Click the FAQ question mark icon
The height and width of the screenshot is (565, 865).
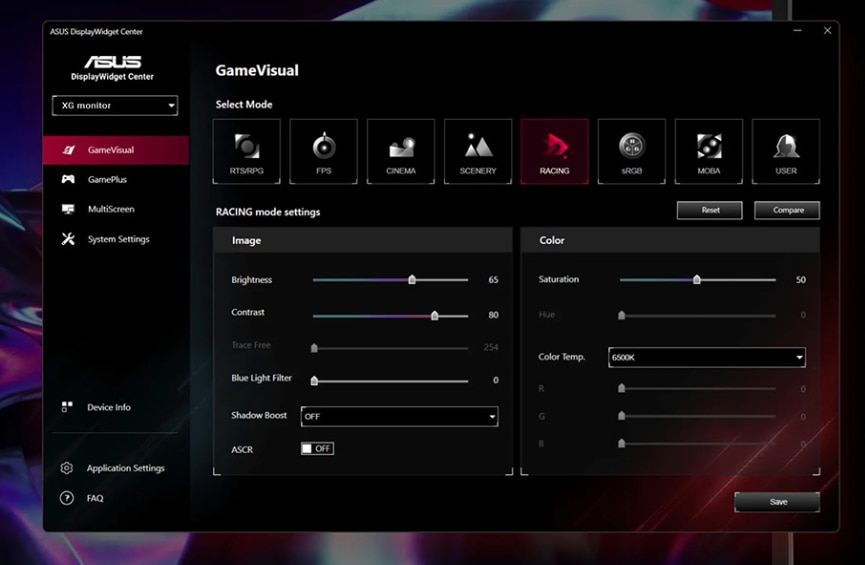[67, 498]
